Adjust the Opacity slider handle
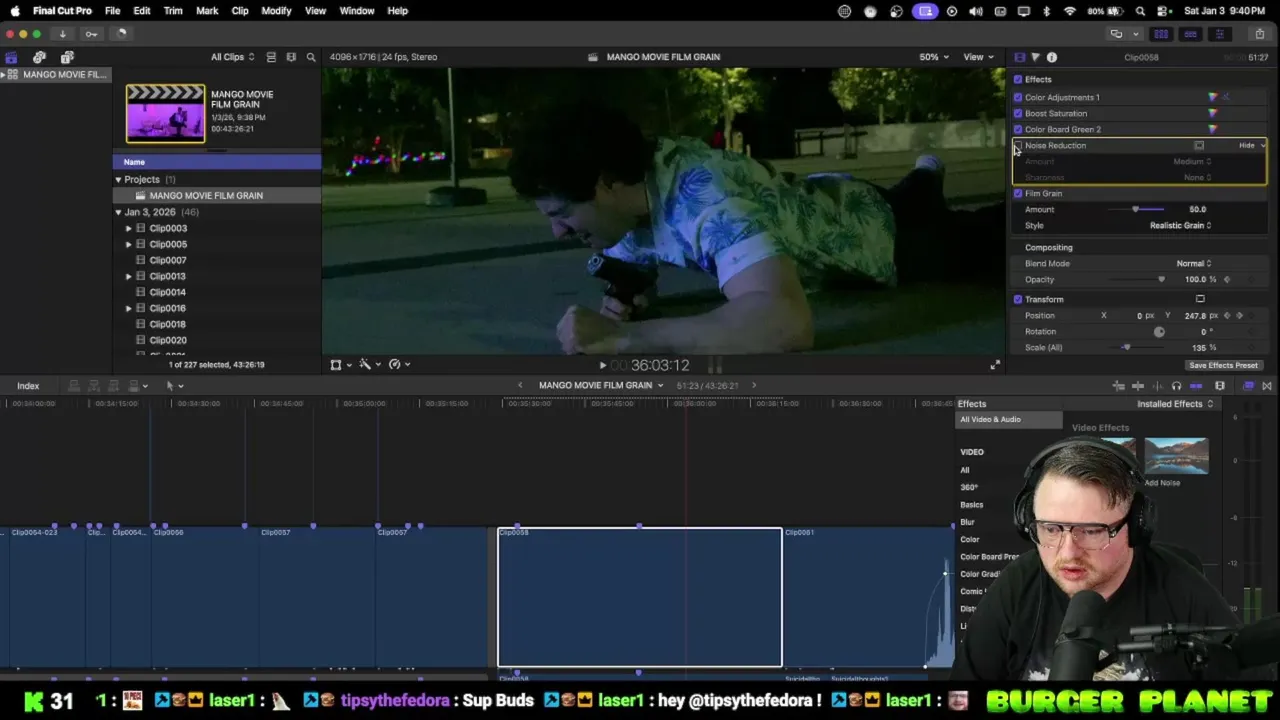1280x720 pixels. coord(1161,279)
